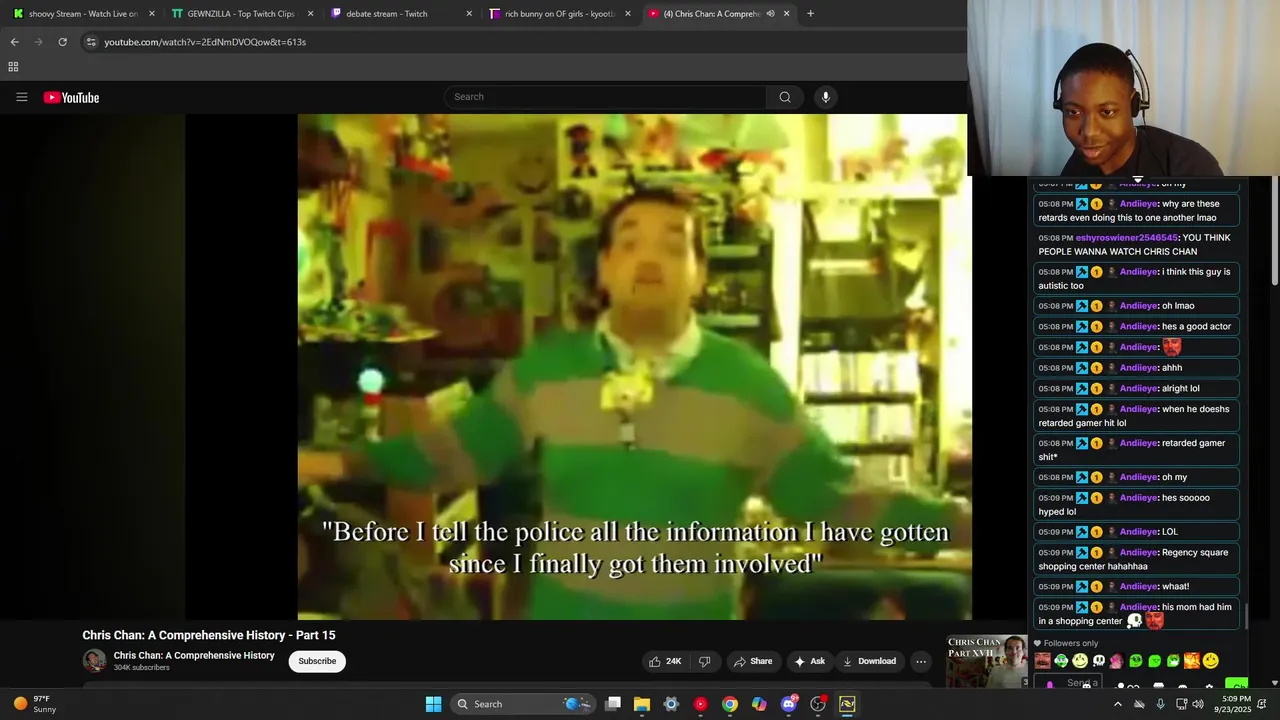
Task: Pick the white skull emote
Action: pyautogui.click(x=1099, y=661)
